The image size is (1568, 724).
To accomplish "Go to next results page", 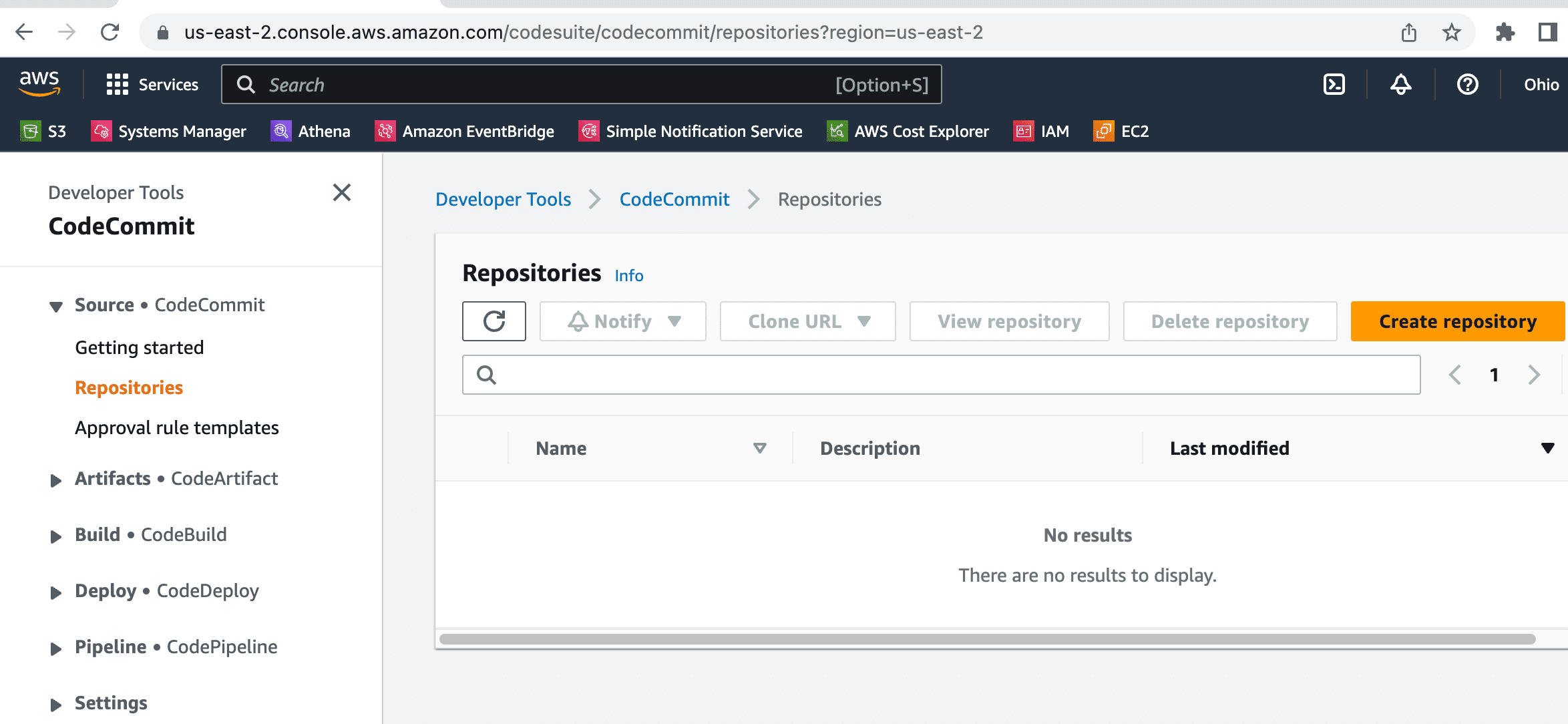I will (1534, 375).
